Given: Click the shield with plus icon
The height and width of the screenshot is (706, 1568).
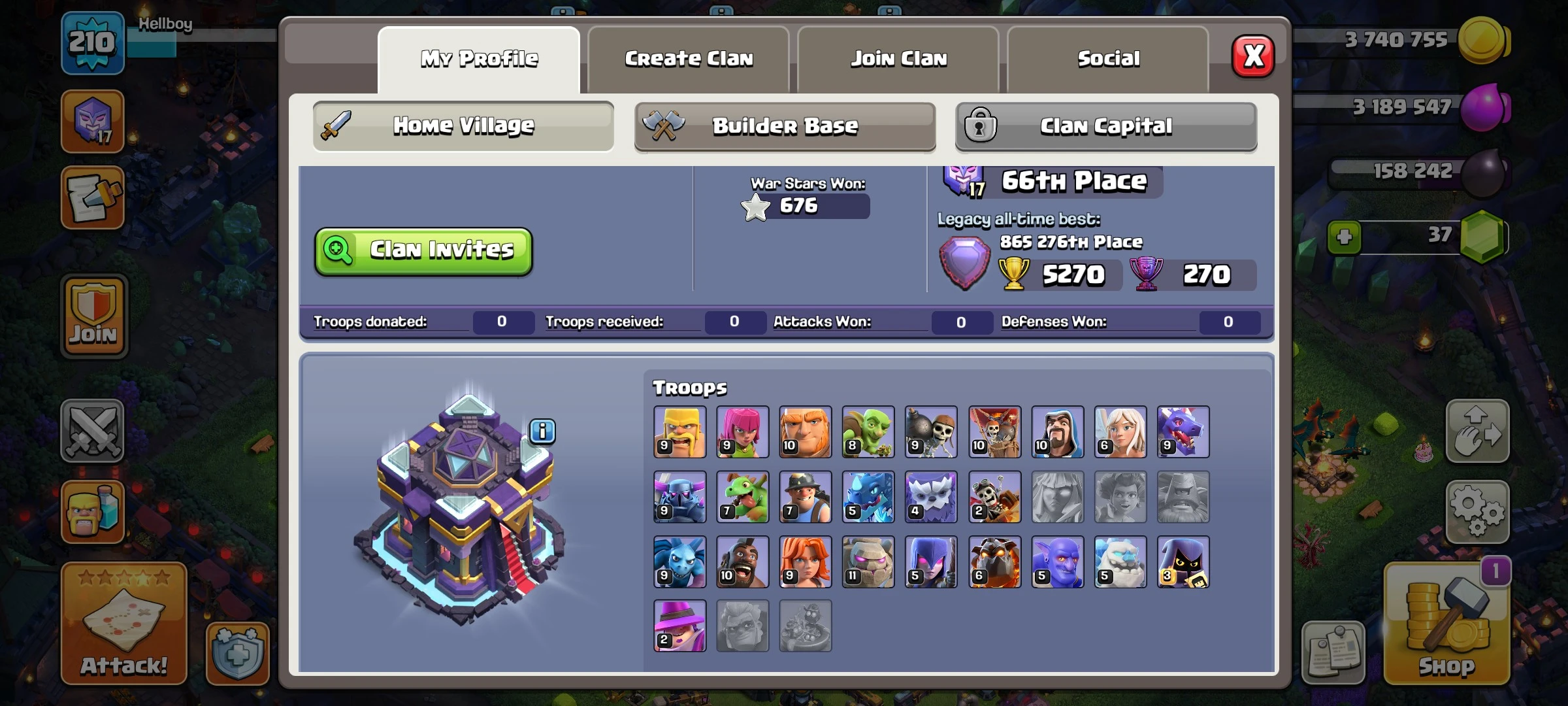Looking at the screenshot, I should click(238, 653).
